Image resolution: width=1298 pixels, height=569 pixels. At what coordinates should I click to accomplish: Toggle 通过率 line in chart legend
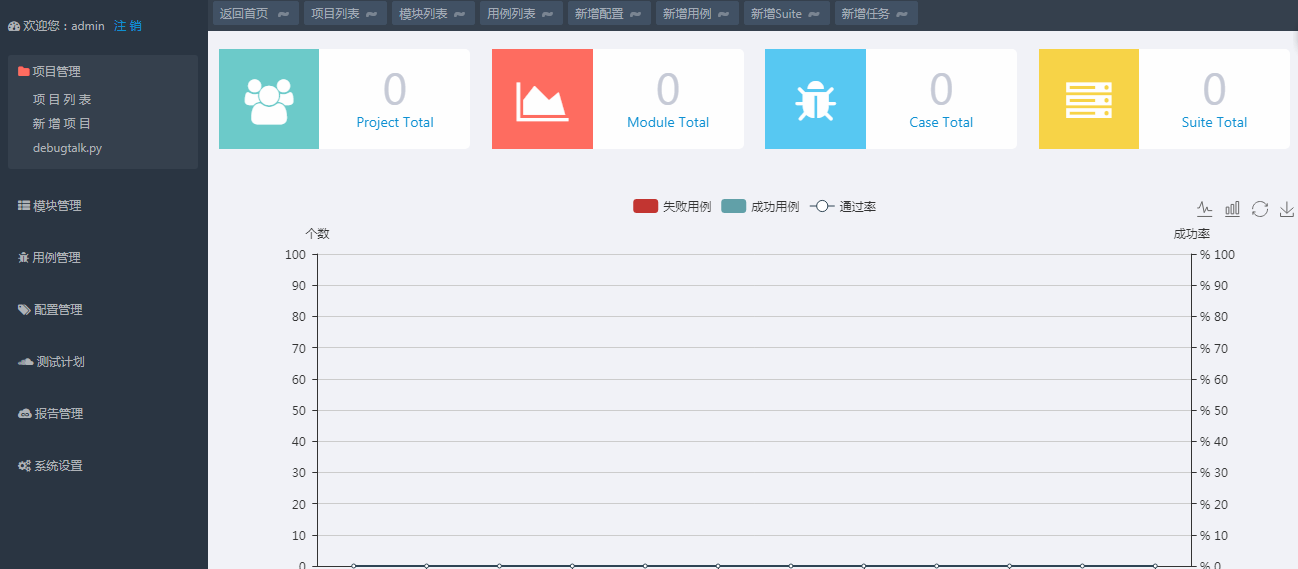pyautogui.click(x=843, y=206)
